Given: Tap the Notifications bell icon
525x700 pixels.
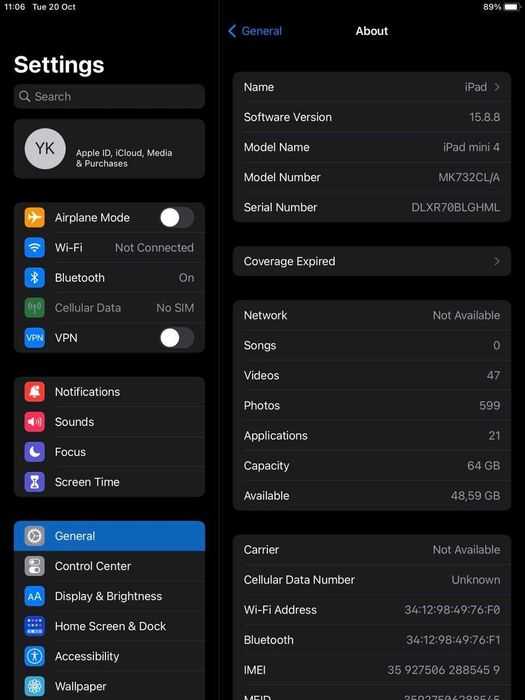Looking at the screenshot, I should click(34, 392).
